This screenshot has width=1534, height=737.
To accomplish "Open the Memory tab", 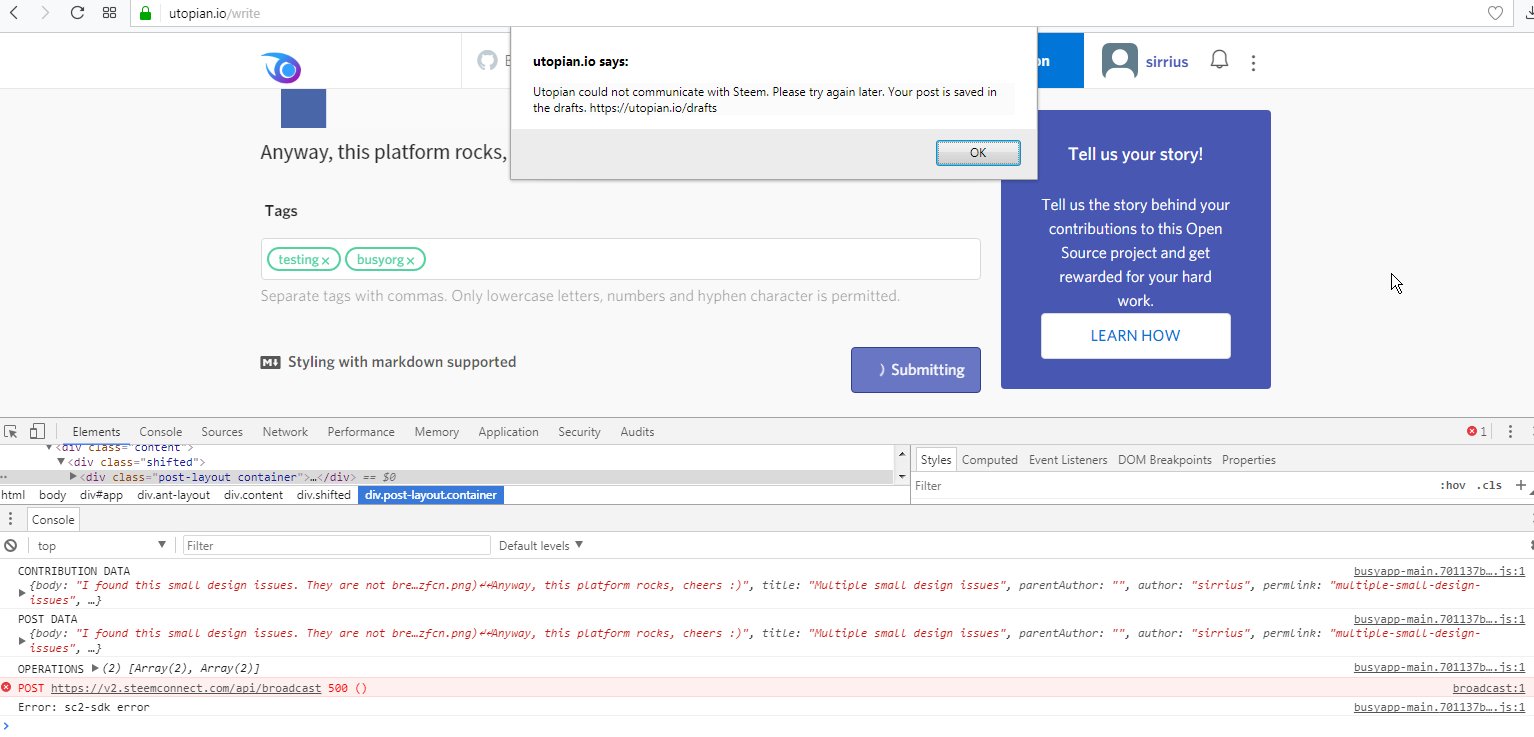I will [437, 432].
